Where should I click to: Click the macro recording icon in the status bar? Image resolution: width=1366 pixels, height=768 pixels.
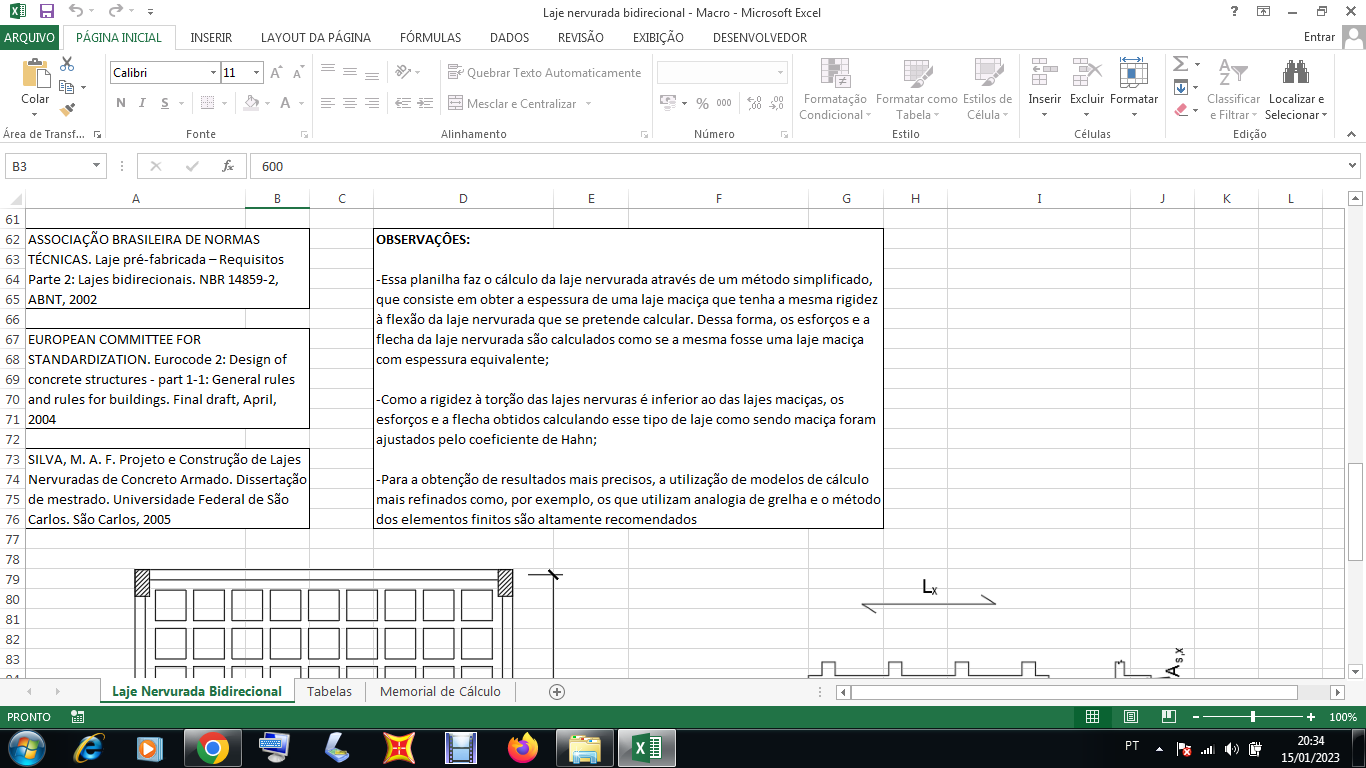click(77, 717)
